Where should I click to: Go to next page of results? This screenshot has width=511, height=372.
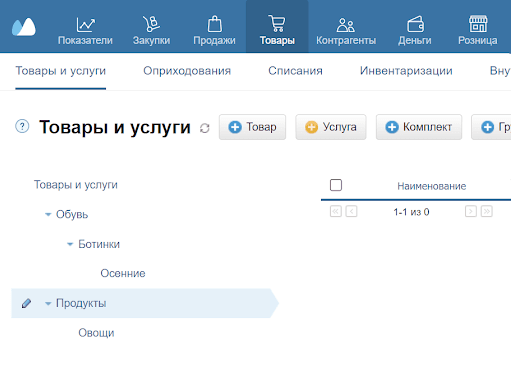coord(471,211)
